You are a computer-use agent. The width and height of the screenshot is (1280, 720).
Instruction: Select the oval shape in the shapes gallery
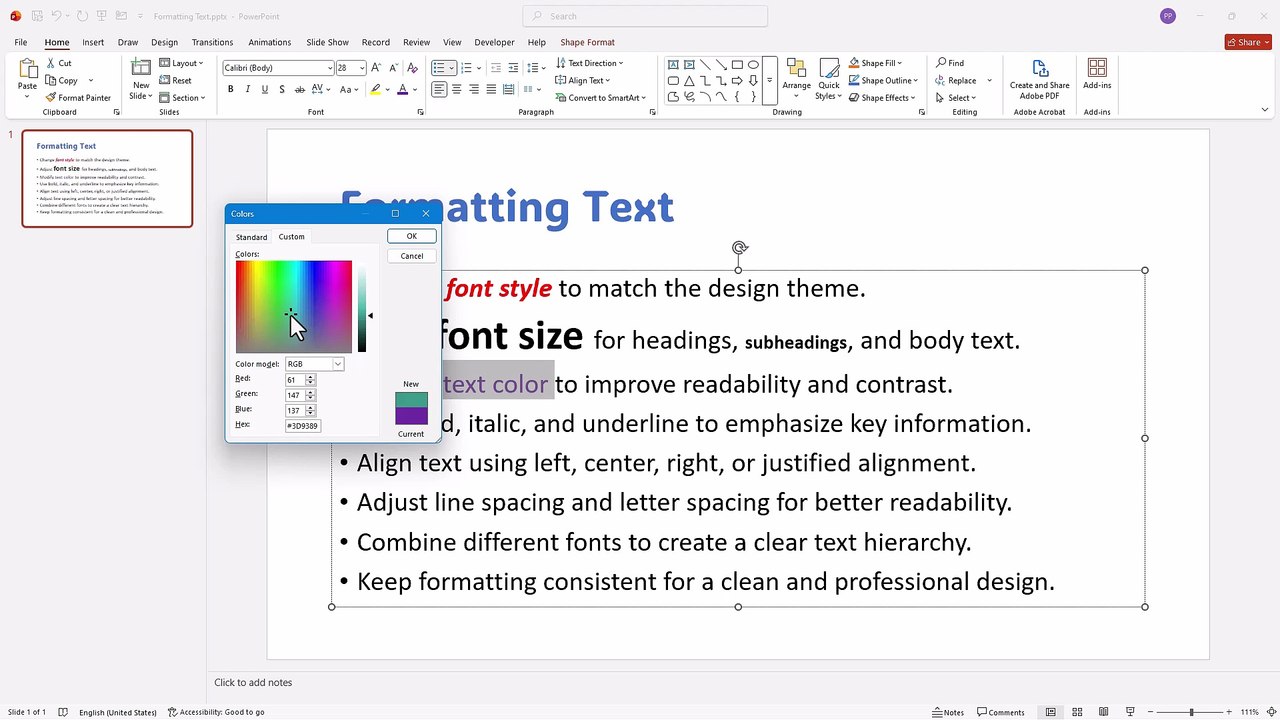coord(753,64)
